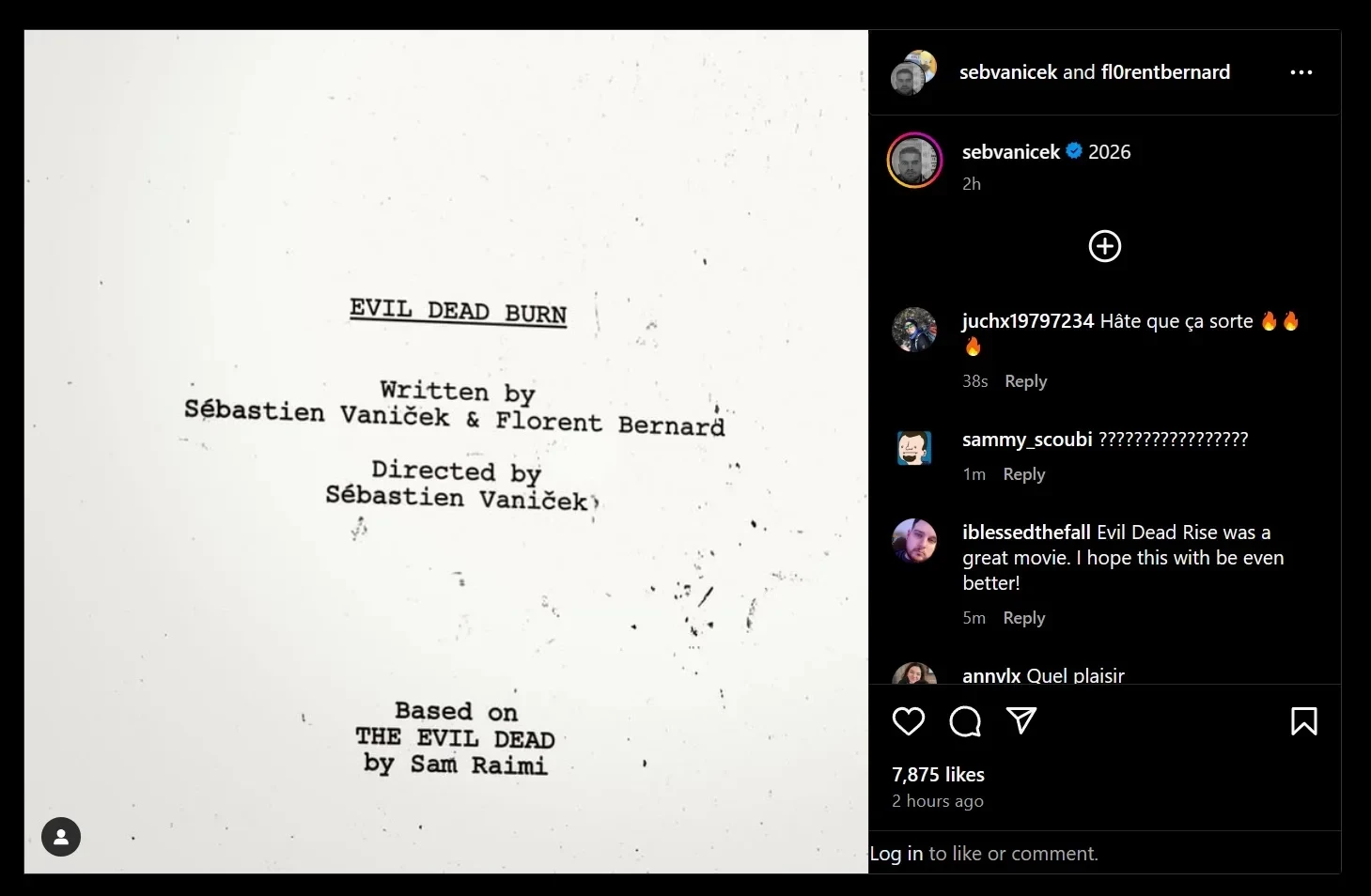Open comments via speech bubble icon
The height and width of the screenshot is (896, 1371).
[x=965, y=721]
